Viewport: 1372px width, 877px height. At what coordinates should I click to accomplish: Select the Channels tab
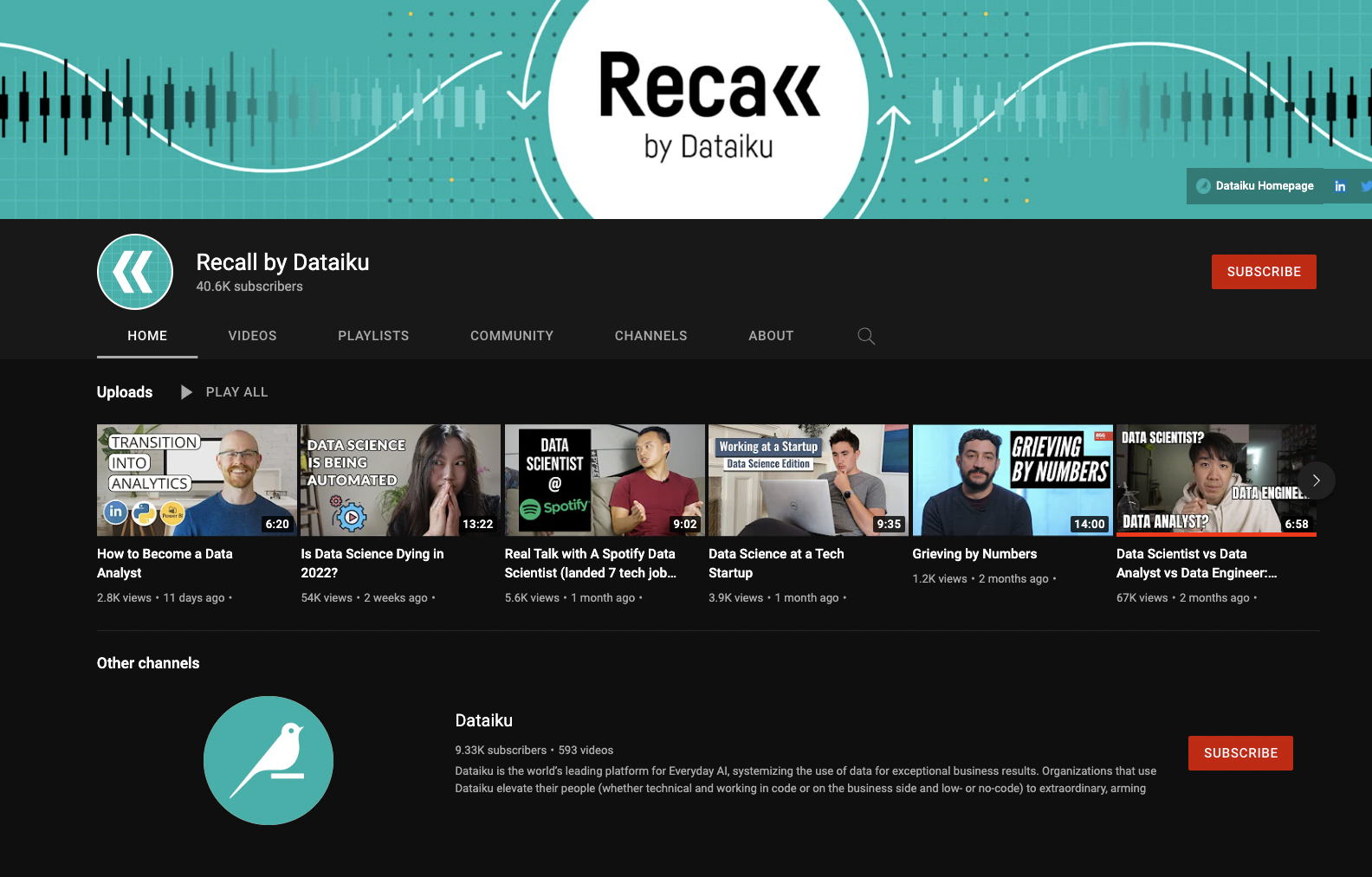point(651,336)
